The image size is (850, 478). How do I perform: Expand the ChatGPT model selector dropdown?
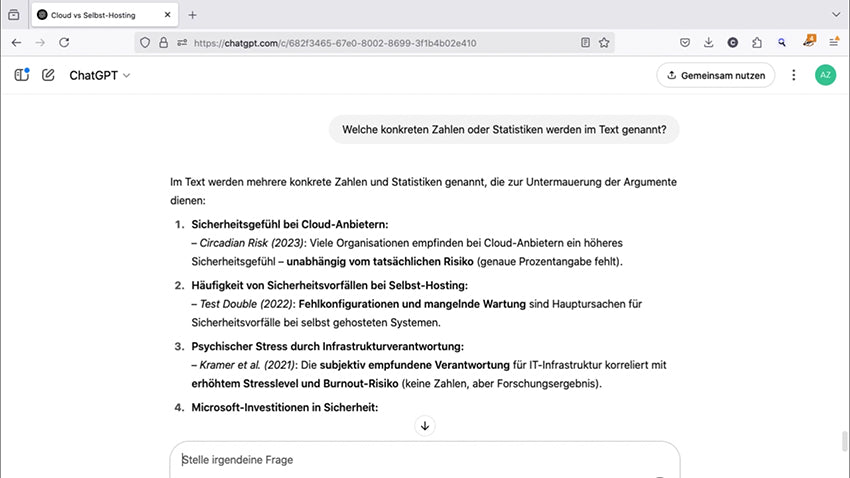100,75
